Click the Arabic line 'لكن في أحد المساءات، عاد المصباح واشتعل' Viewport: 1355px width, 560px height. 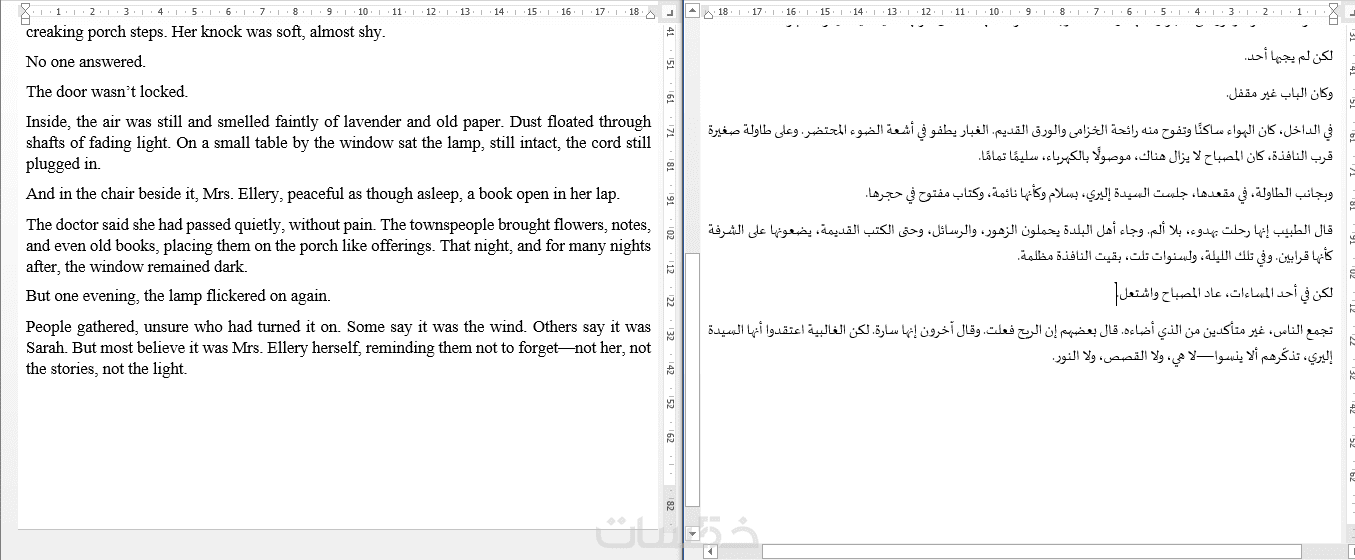click(x=1226, y=293)
